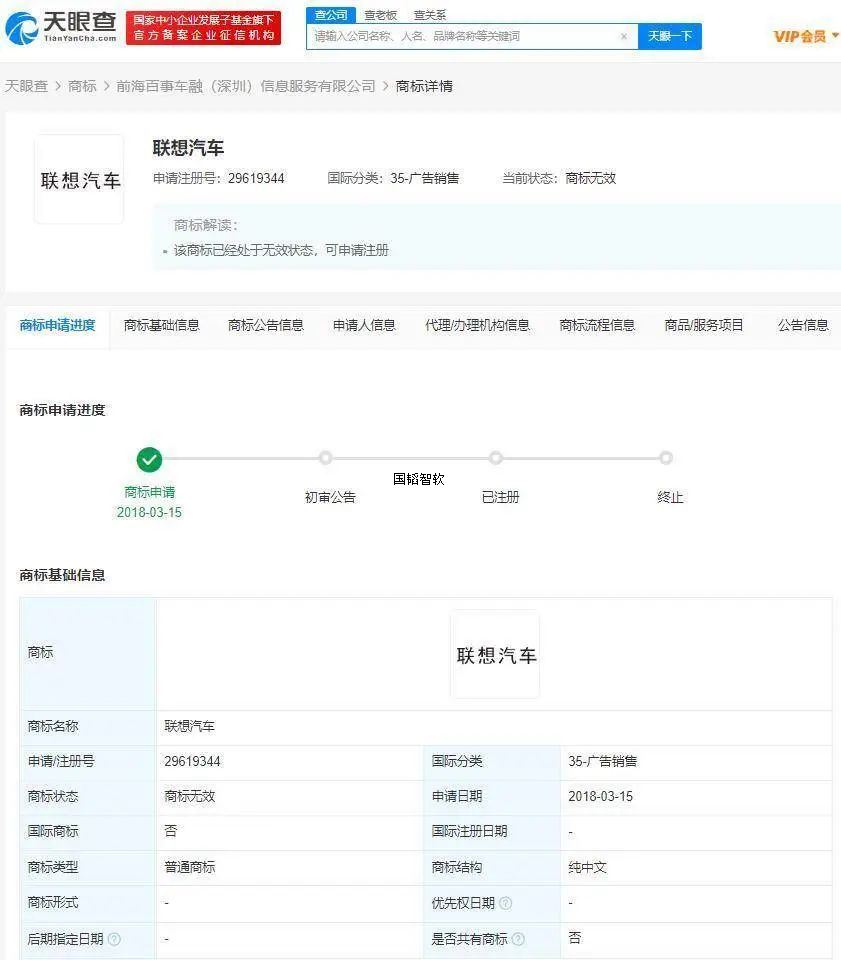Image resolution: width=841 pixels, height=960 pixels.
Task: Click the 申请日期 value 2018-03-15
Action: point(600,797)
